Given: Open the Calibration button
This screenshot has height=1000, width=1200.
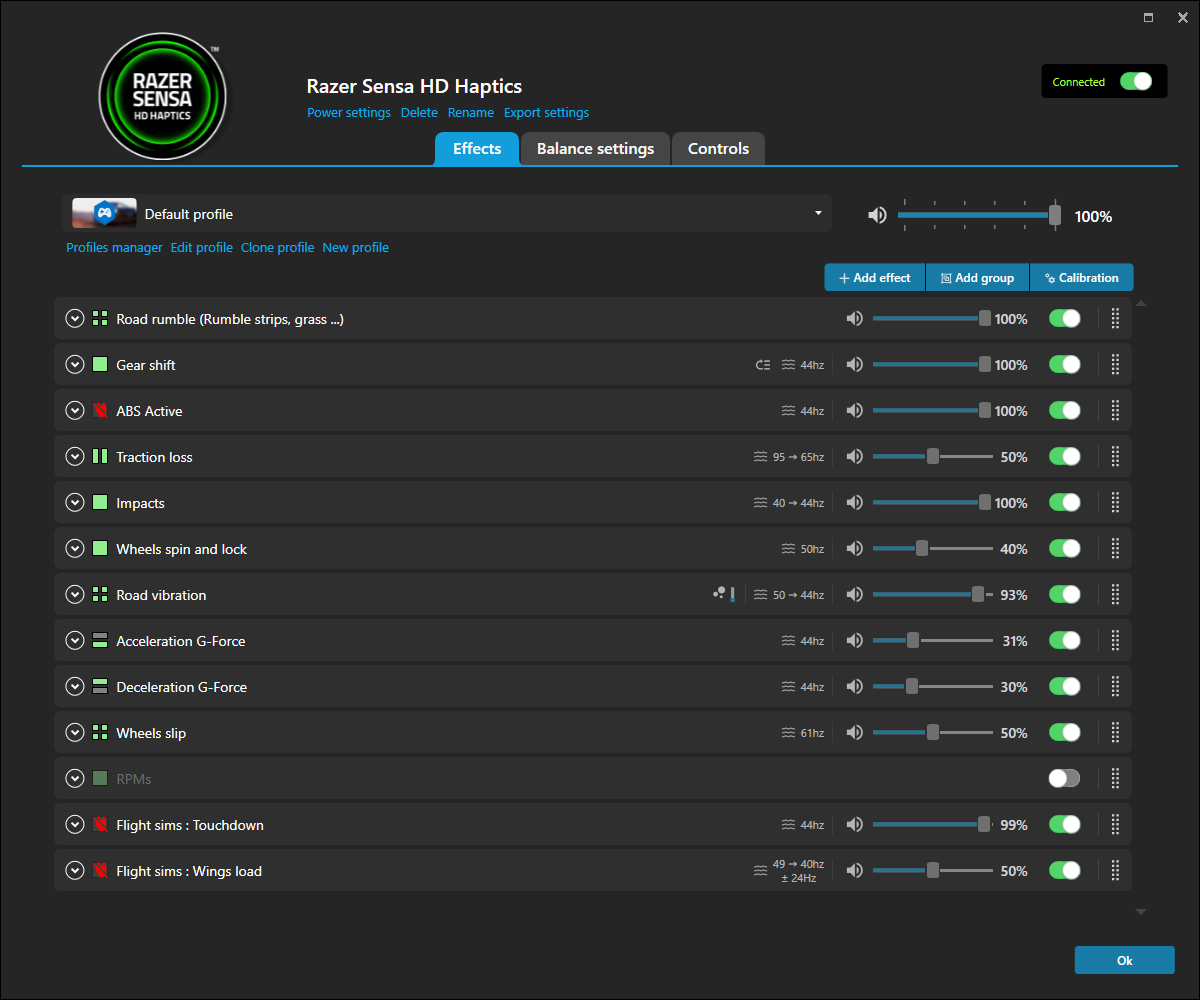Looking at the screenshot, I should point(1081,278).
